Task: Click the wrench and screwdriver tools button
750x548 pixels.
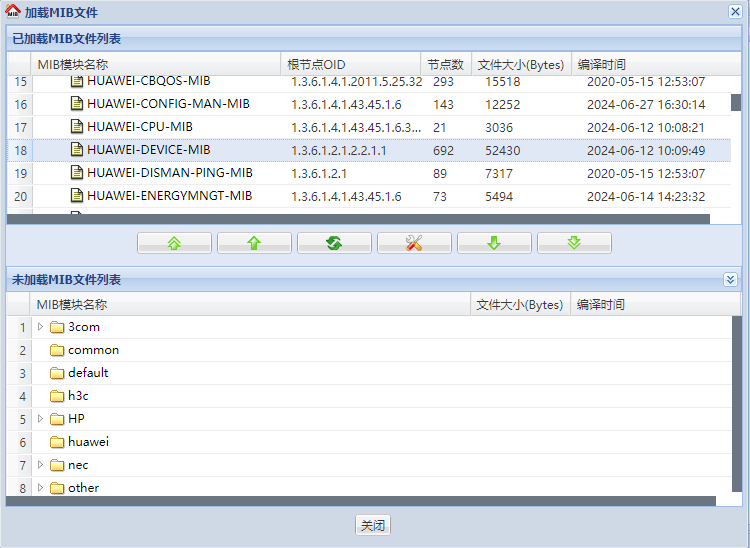Action: [414, 243]
